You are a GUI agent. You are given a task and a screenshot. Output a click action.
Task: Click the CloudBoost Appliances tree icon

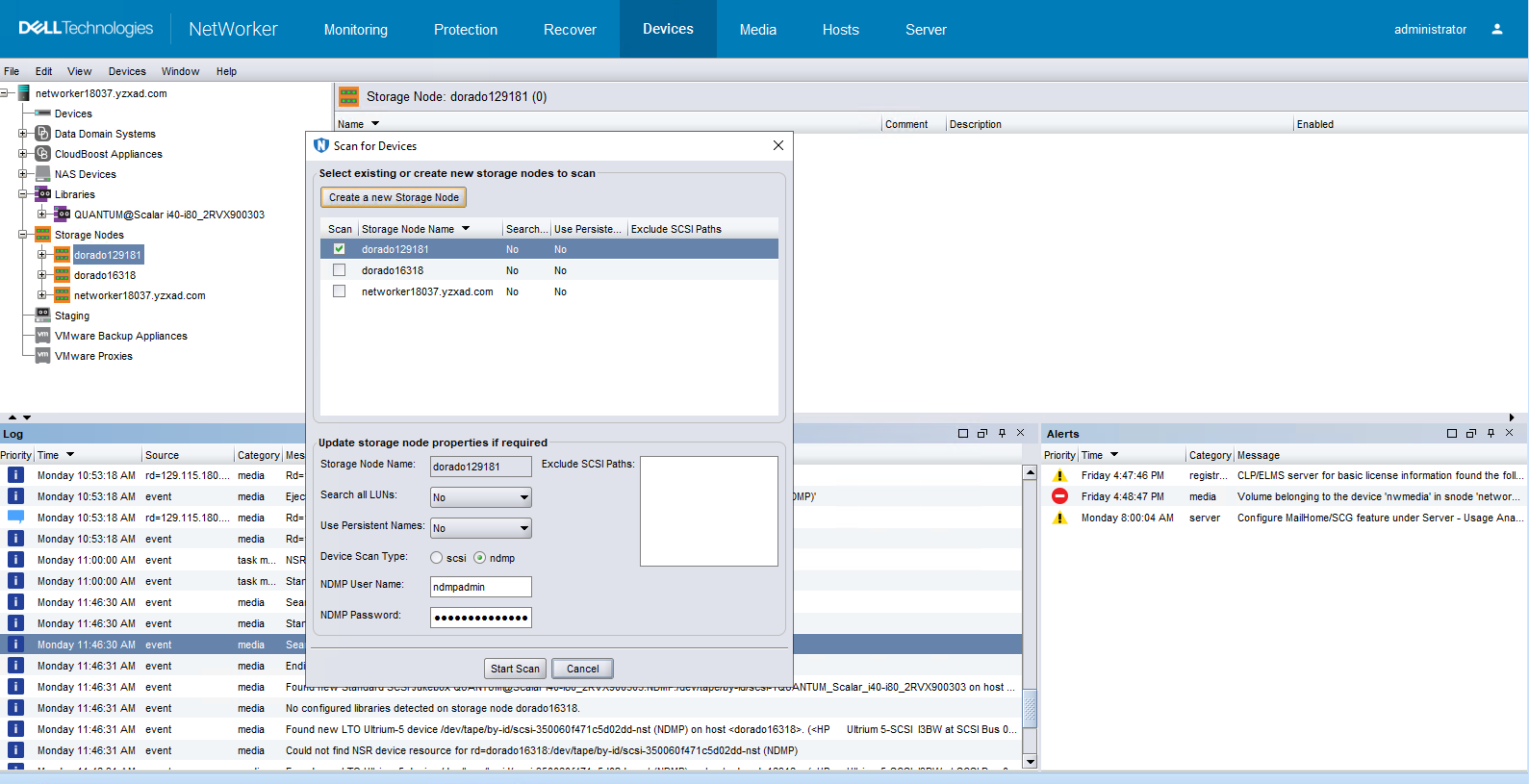coord(42,154)
